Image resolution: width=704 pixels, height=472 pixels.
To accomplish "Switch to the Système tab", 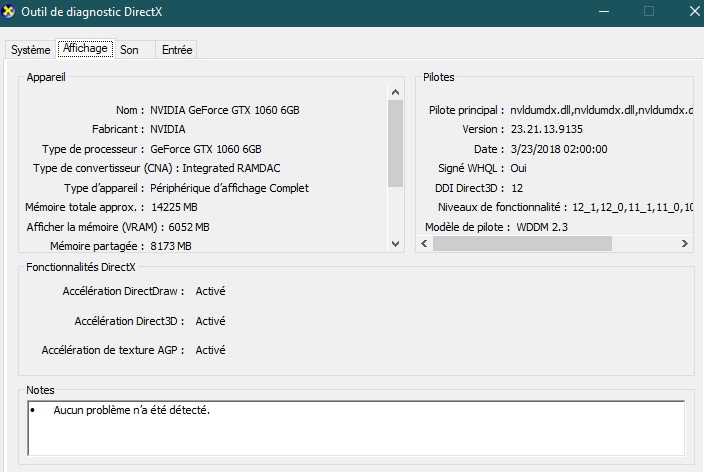I will click(x=31, y=49).
